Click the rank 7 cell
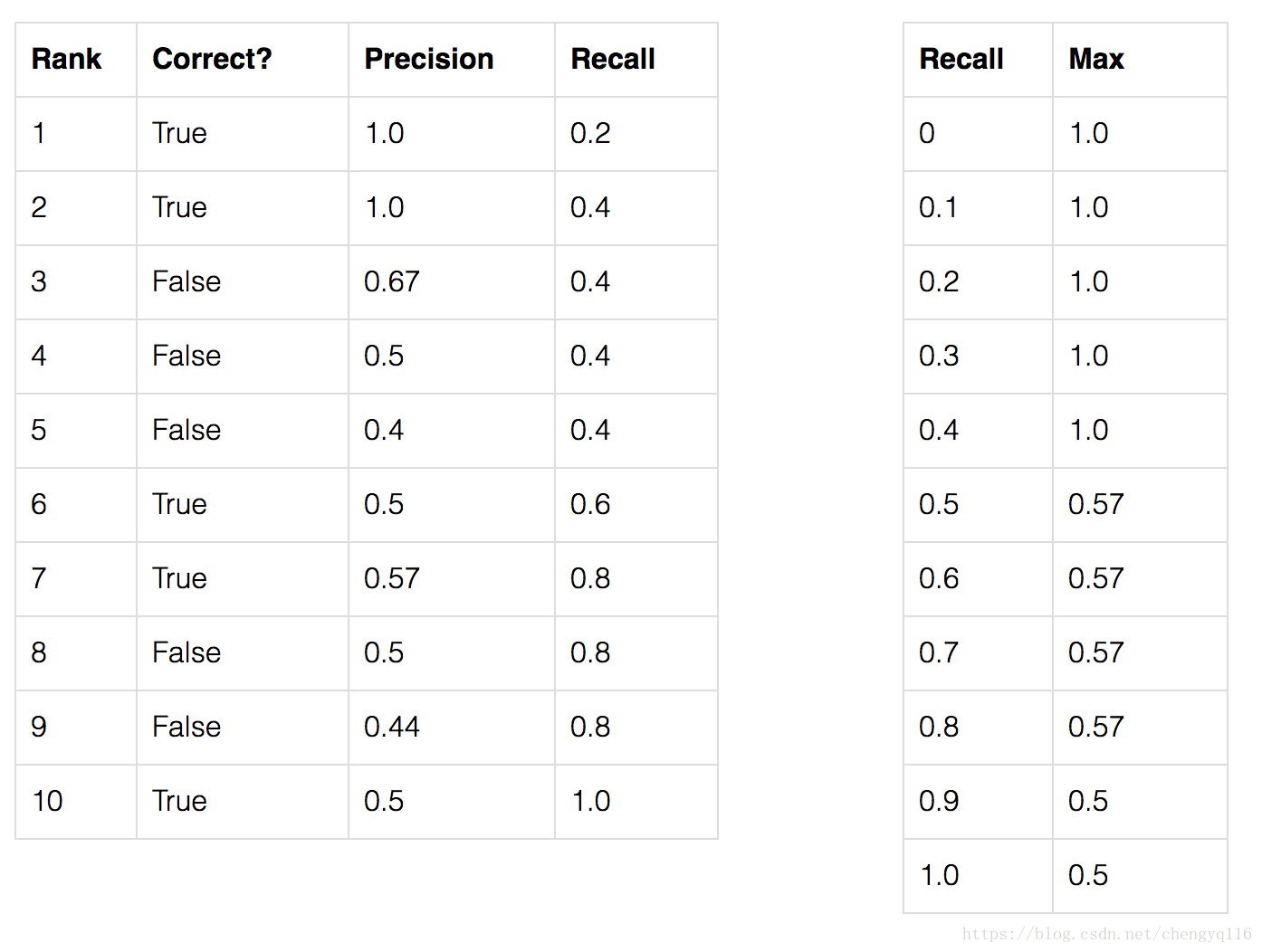Screen dimensions: 1262x952 39,578
